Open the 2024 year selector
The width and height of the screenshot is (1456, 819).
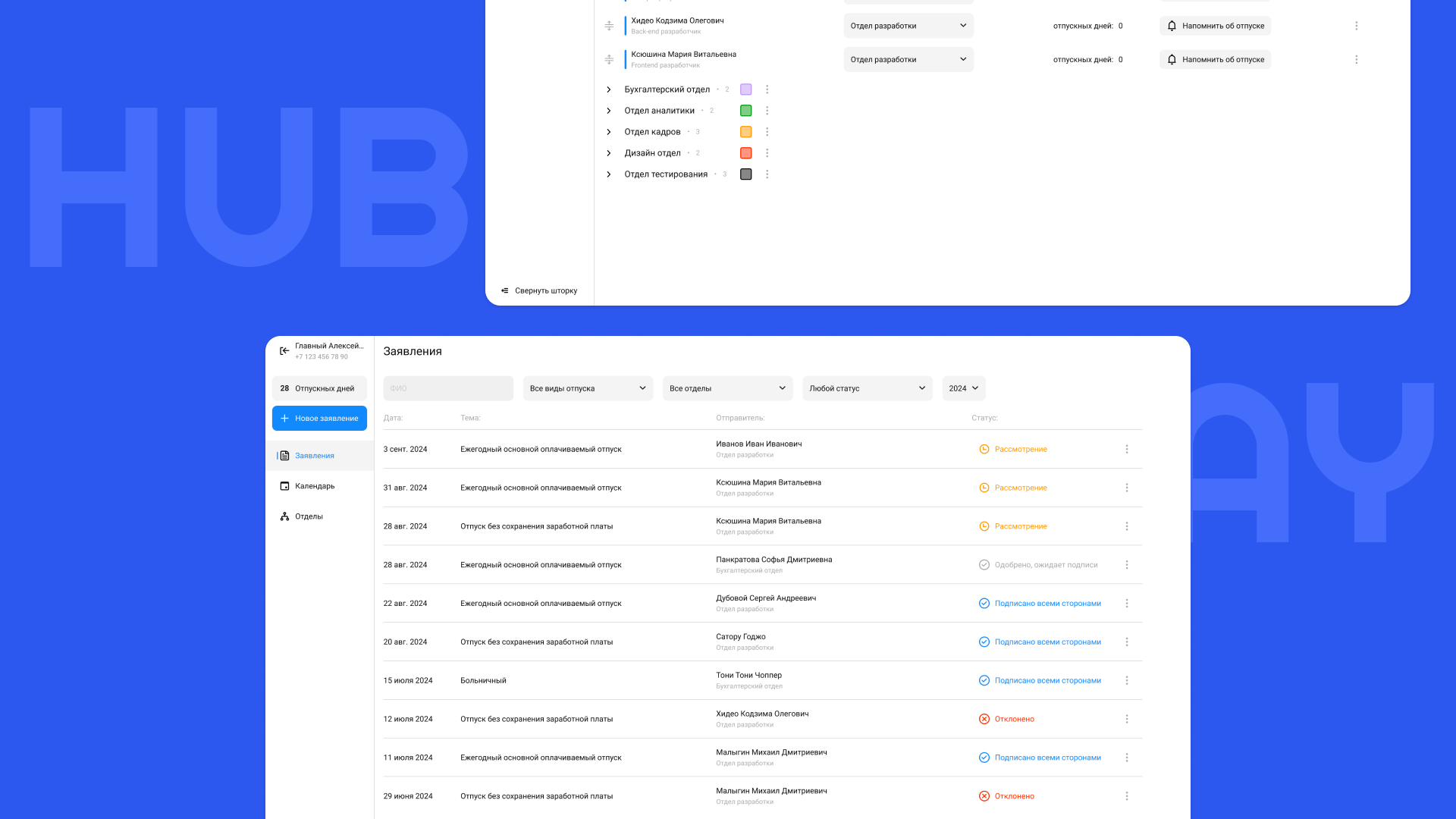tap(963, 388)
